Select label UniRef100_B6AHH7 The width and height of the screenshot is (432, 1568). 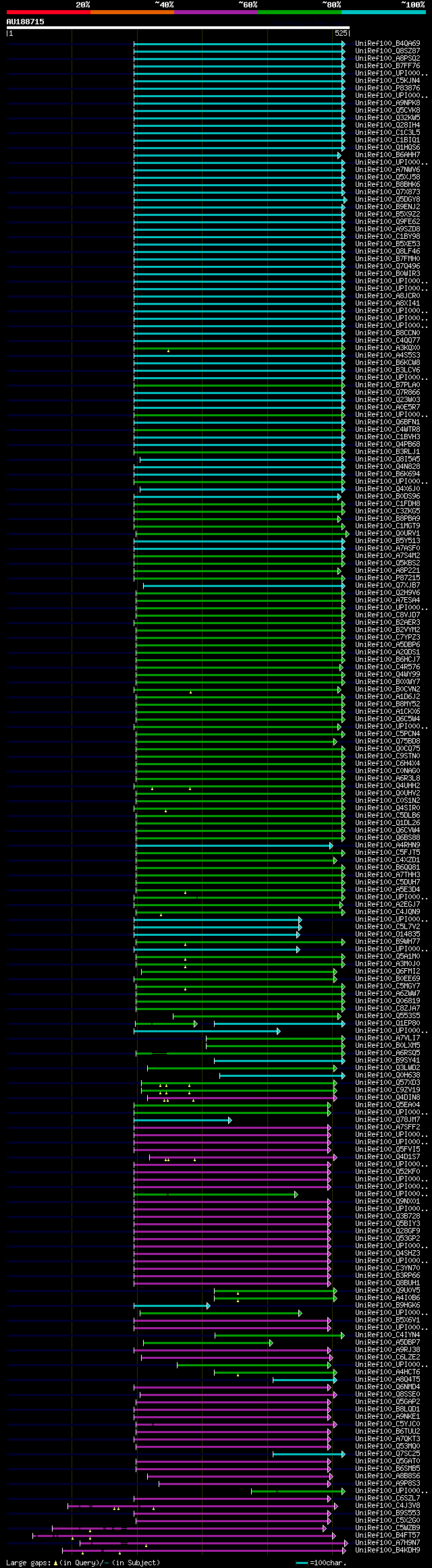point(387,155)
